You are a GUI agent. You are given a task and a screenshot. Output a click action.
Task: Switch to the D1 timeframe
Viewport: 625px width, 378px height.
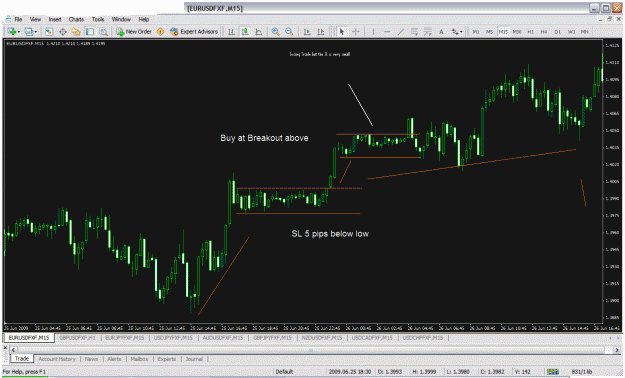pyautogui.click(x=558, y=32)
